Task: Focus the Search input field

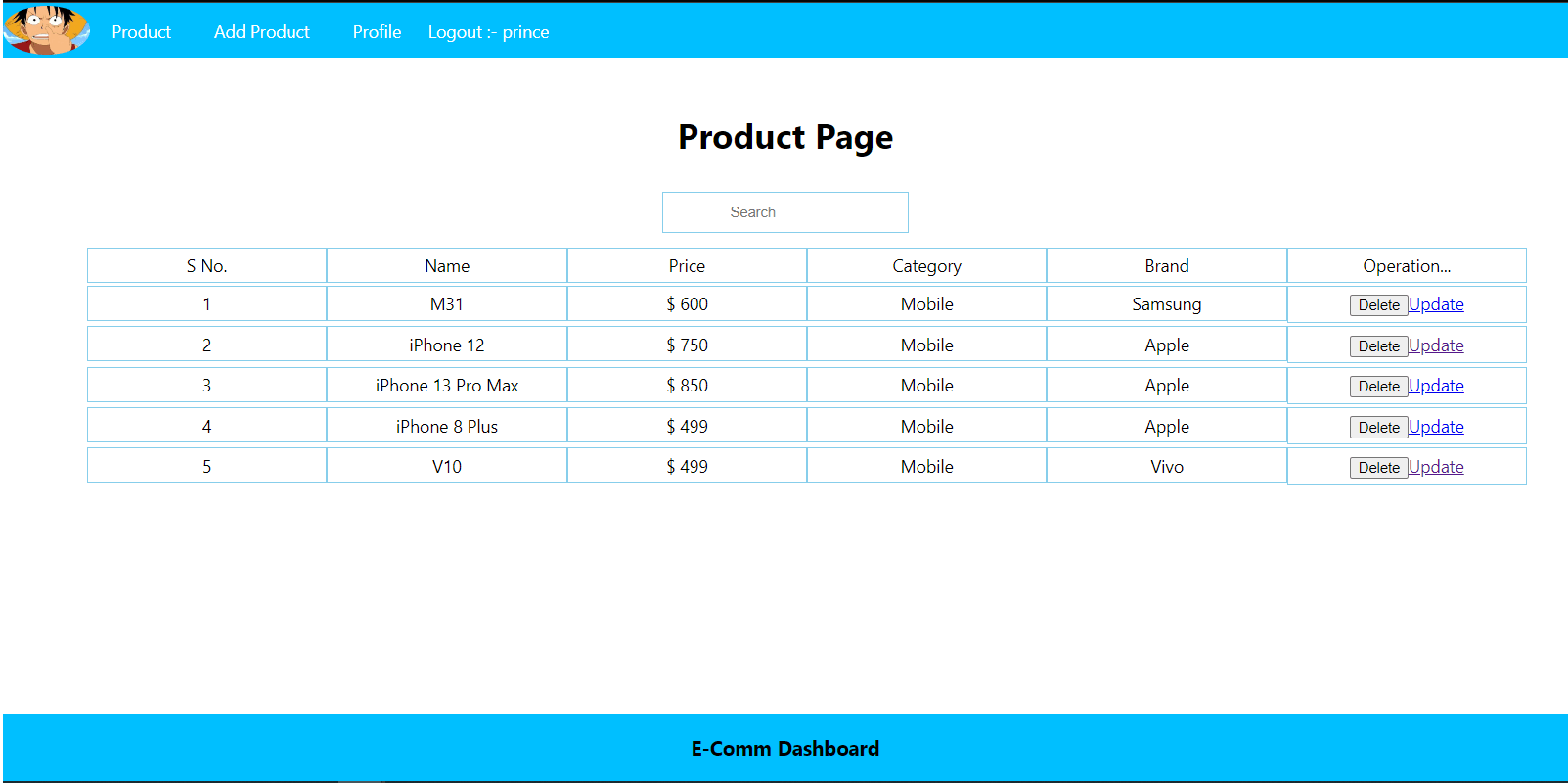Action: click(784, 212)
